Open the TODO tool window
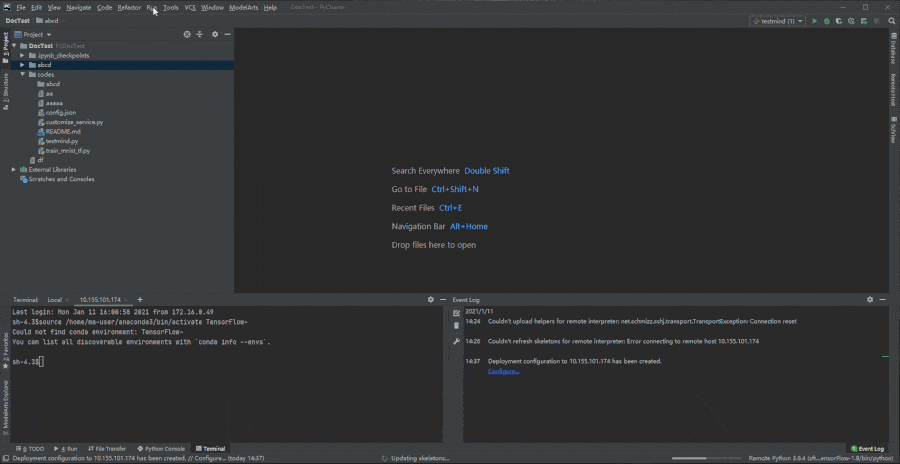 pyautogui.click(x=32, y=448)
